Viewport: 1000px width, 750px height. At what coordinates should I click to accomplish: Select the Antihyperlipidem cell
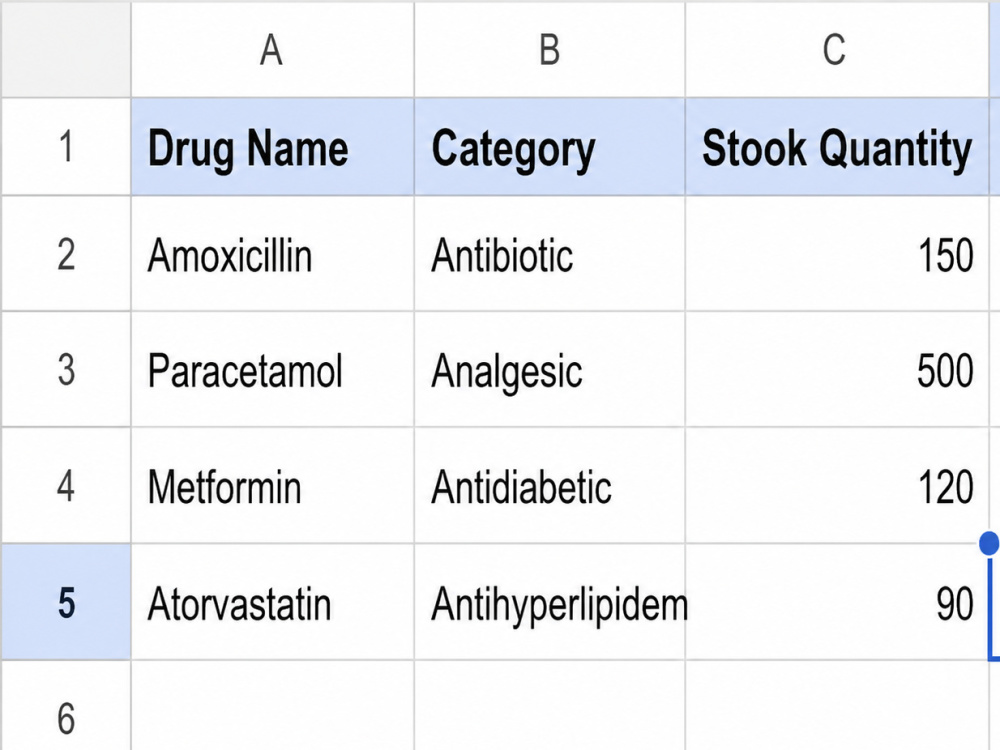(x=550, y=602)
